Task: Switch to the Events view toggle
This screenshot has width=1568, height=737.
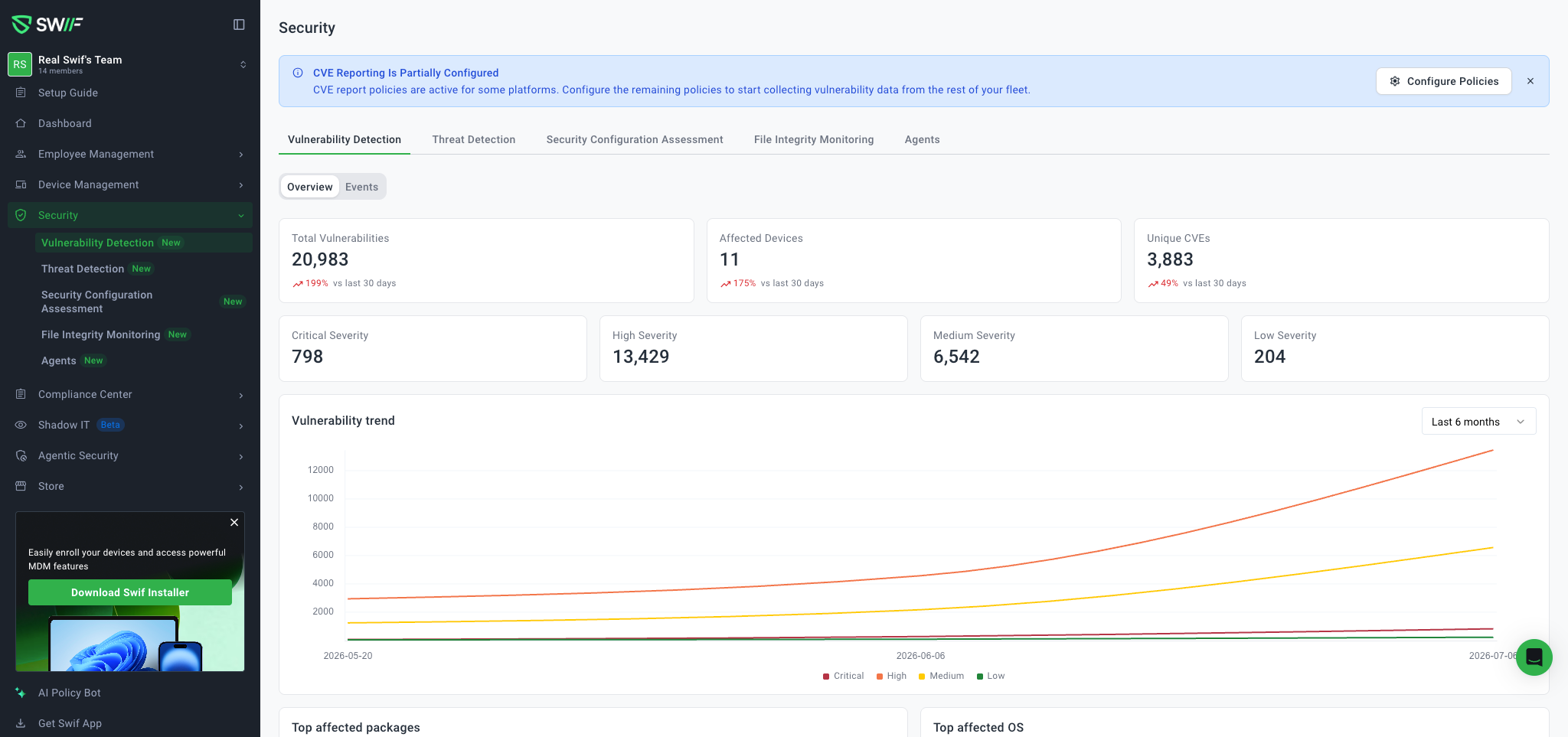Action: pos(361,187)
